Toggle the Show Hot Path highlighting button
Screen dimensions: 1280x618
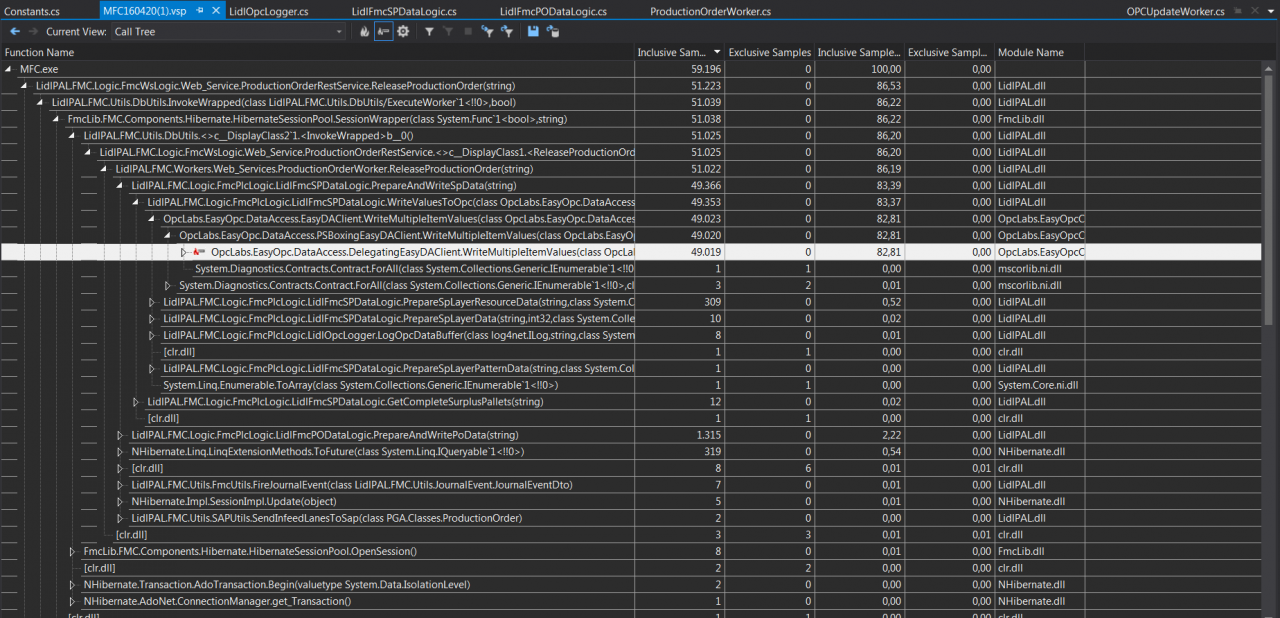(x=383, y=32)
